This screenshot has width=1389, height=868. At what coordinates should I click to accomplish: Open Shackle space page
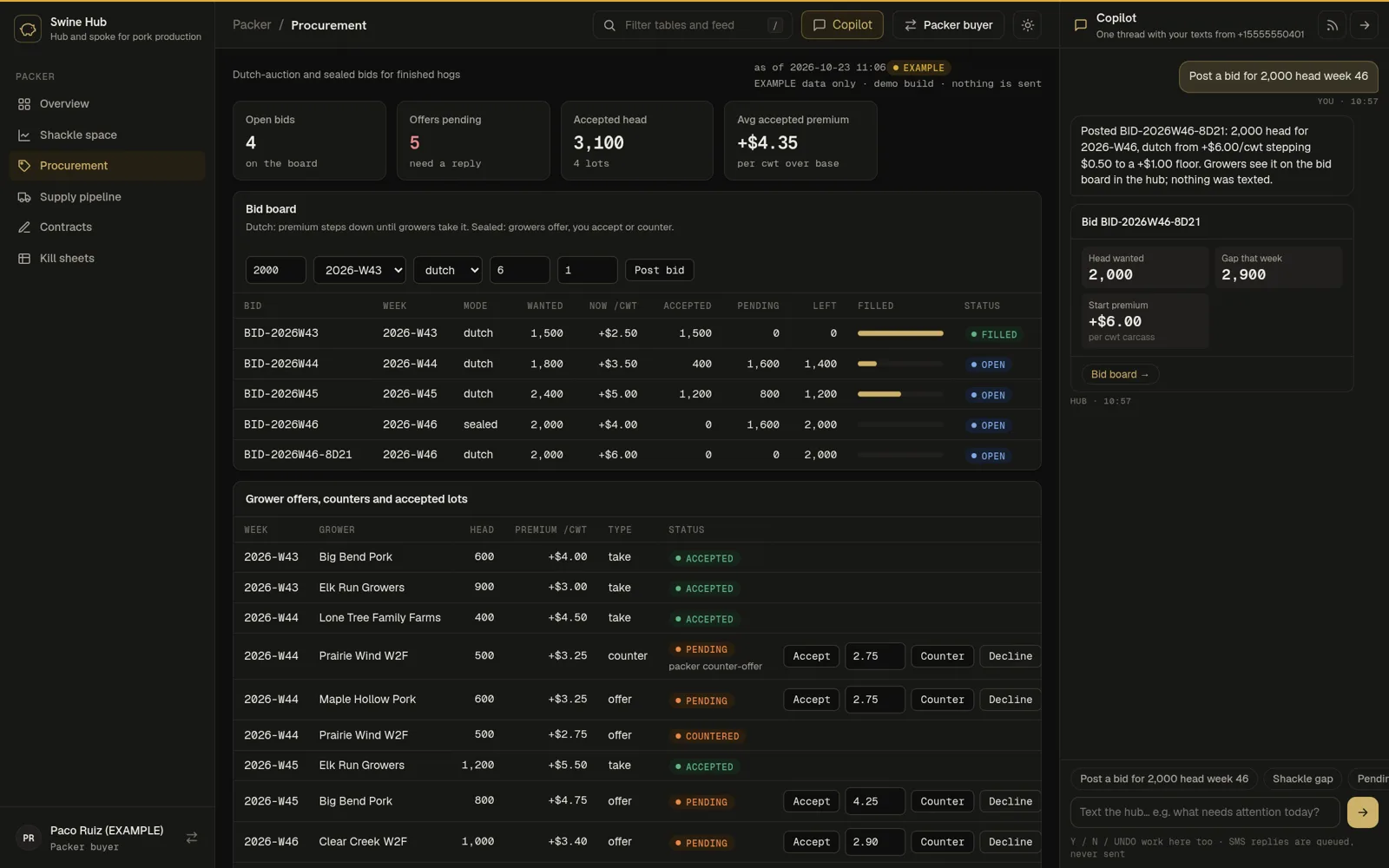107,135
